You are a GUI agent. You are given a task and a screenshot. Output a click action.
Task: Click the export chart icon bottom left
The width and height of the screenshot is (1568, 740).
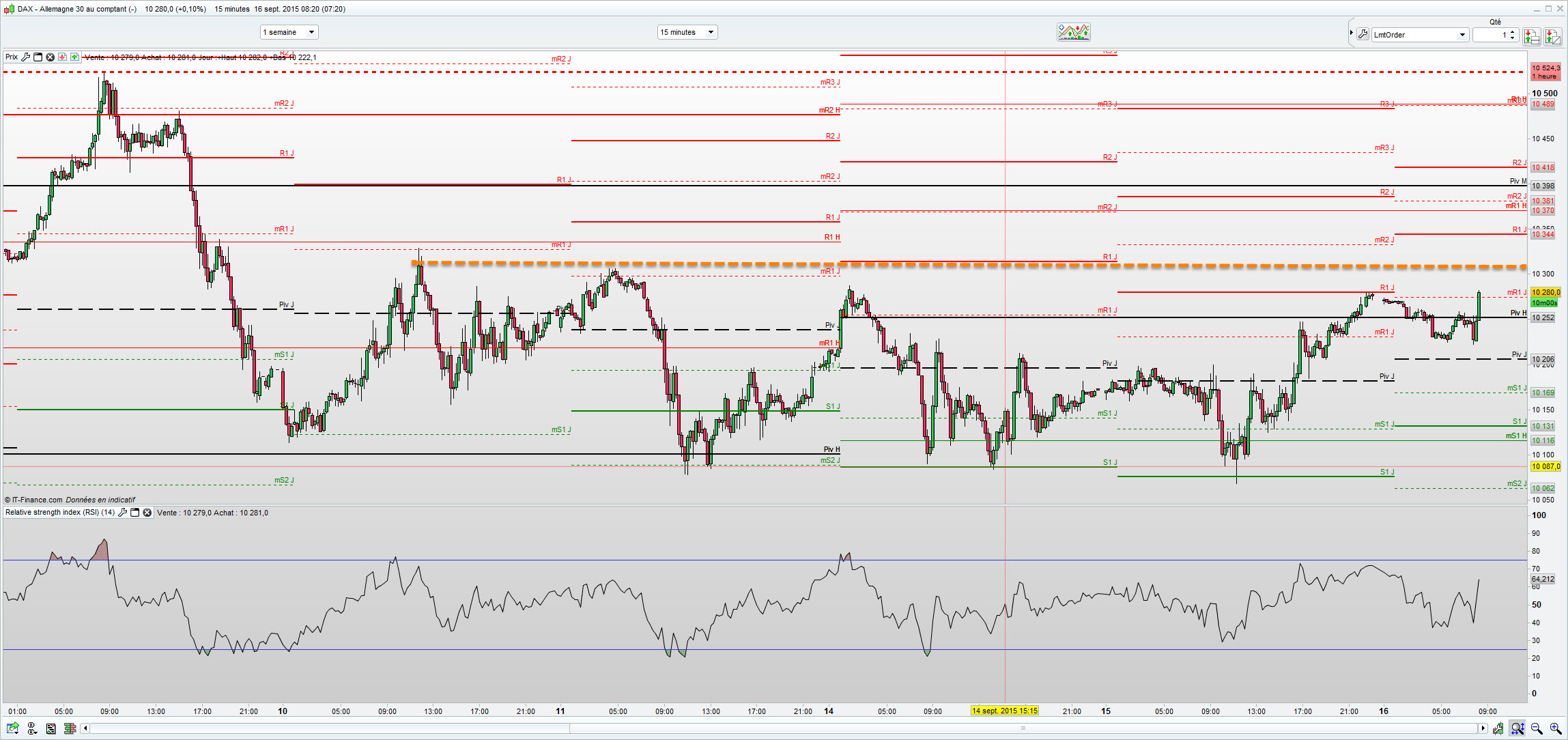(x=13, y=728)
